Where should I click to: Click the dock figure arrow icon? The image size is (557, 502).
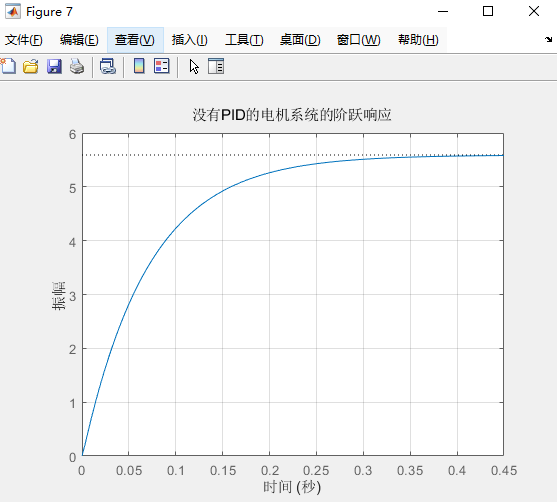click(x=548, y=39)
